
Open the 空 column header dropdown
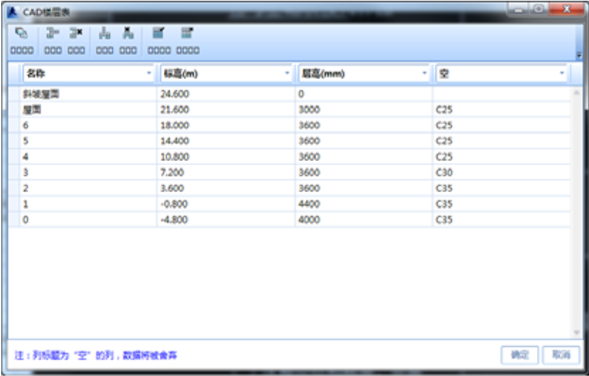click(562, 73)
